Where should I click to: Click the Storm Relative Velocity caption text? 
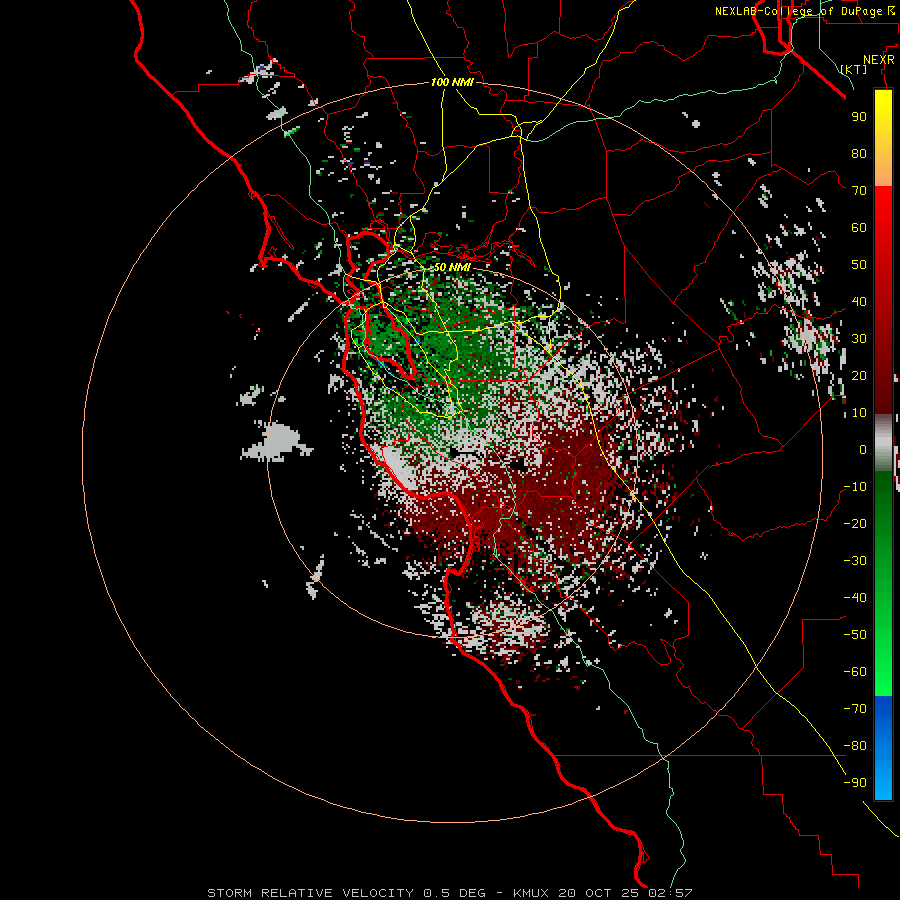coord(449,893)
